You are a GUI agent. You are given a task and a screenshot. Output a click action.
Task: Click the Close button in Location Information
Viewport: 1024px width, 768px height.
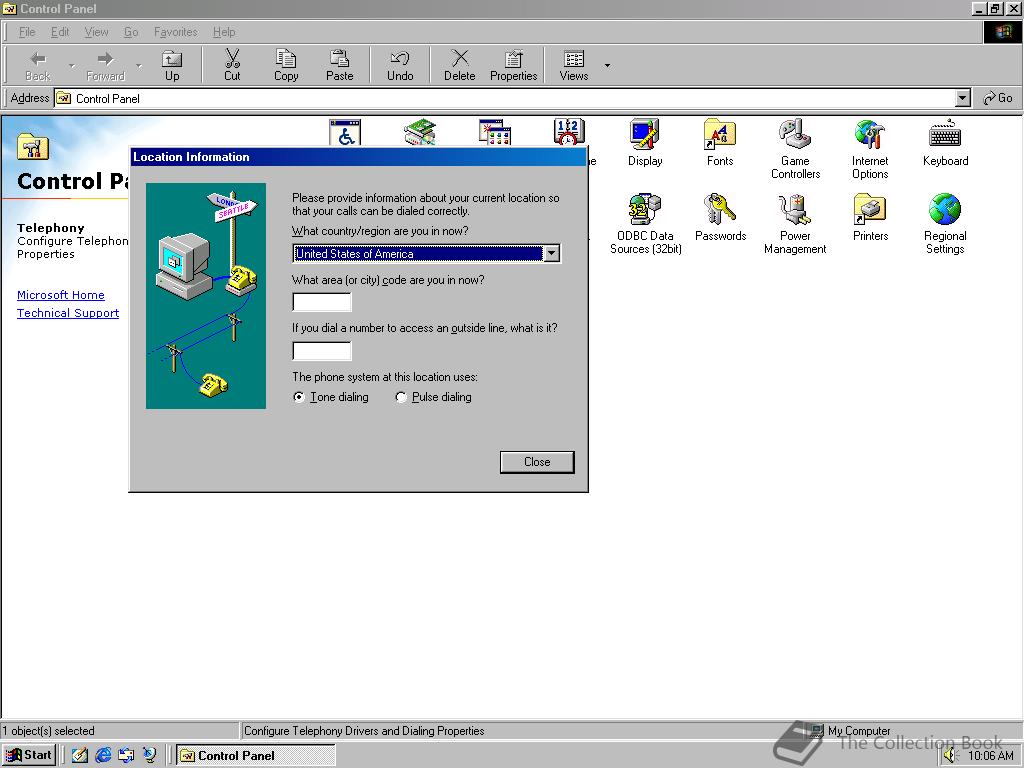pos(537,462)
